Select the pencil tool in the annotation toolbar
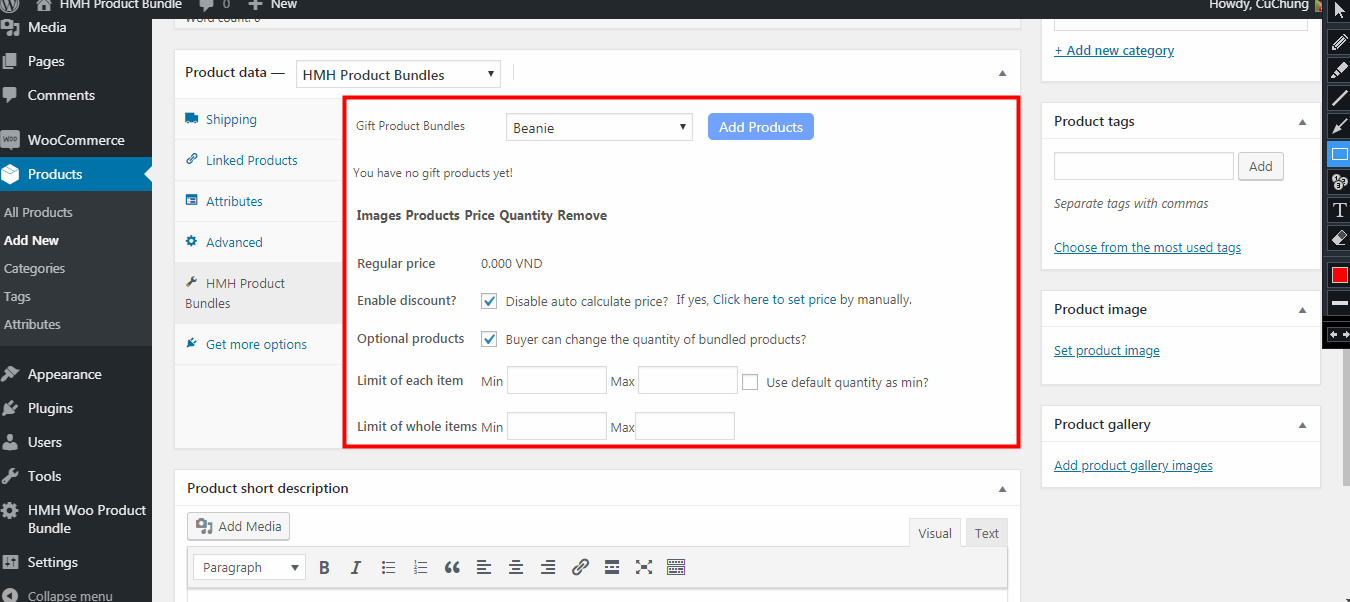The width and height of the screenshot is (1350, 602). click(x=1340, y=42)
